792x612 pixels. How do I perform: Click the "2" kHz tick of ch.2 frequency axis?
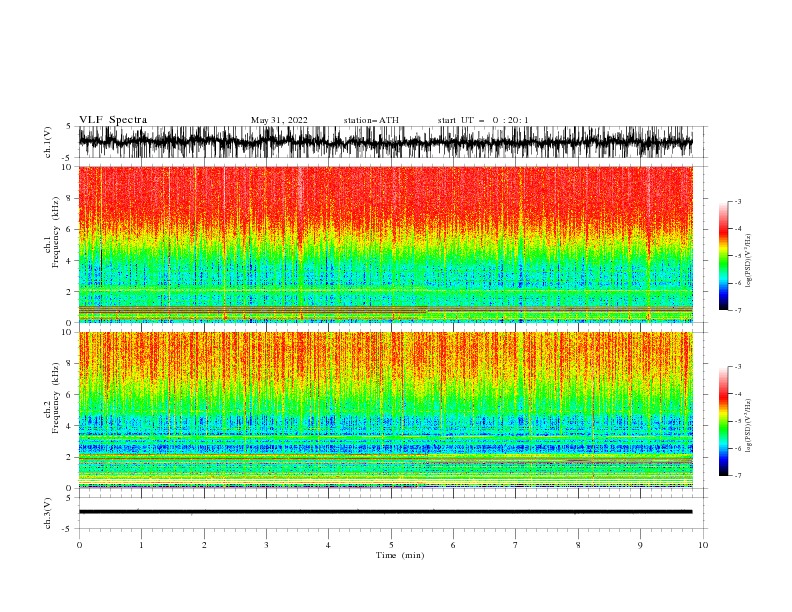tap(69, 457)
